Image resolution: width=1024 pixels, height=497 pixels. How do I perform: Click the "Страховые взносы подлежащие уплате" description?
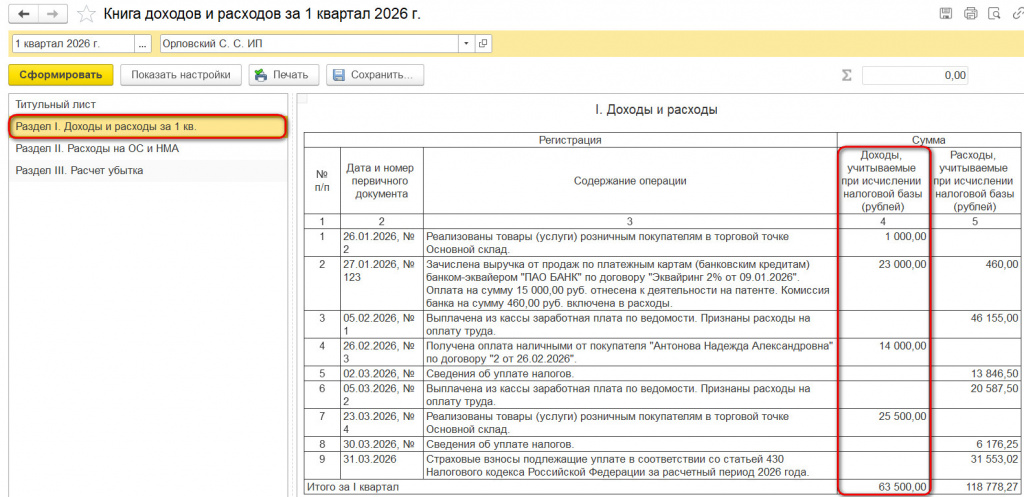click(x=630, y=465)
